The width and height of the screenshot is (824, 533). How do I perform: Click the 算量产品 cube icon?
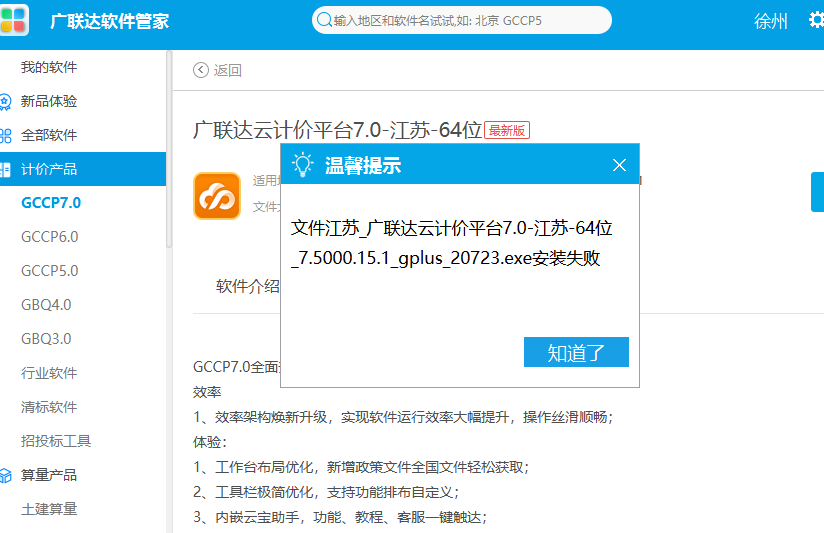coord(5,476)
